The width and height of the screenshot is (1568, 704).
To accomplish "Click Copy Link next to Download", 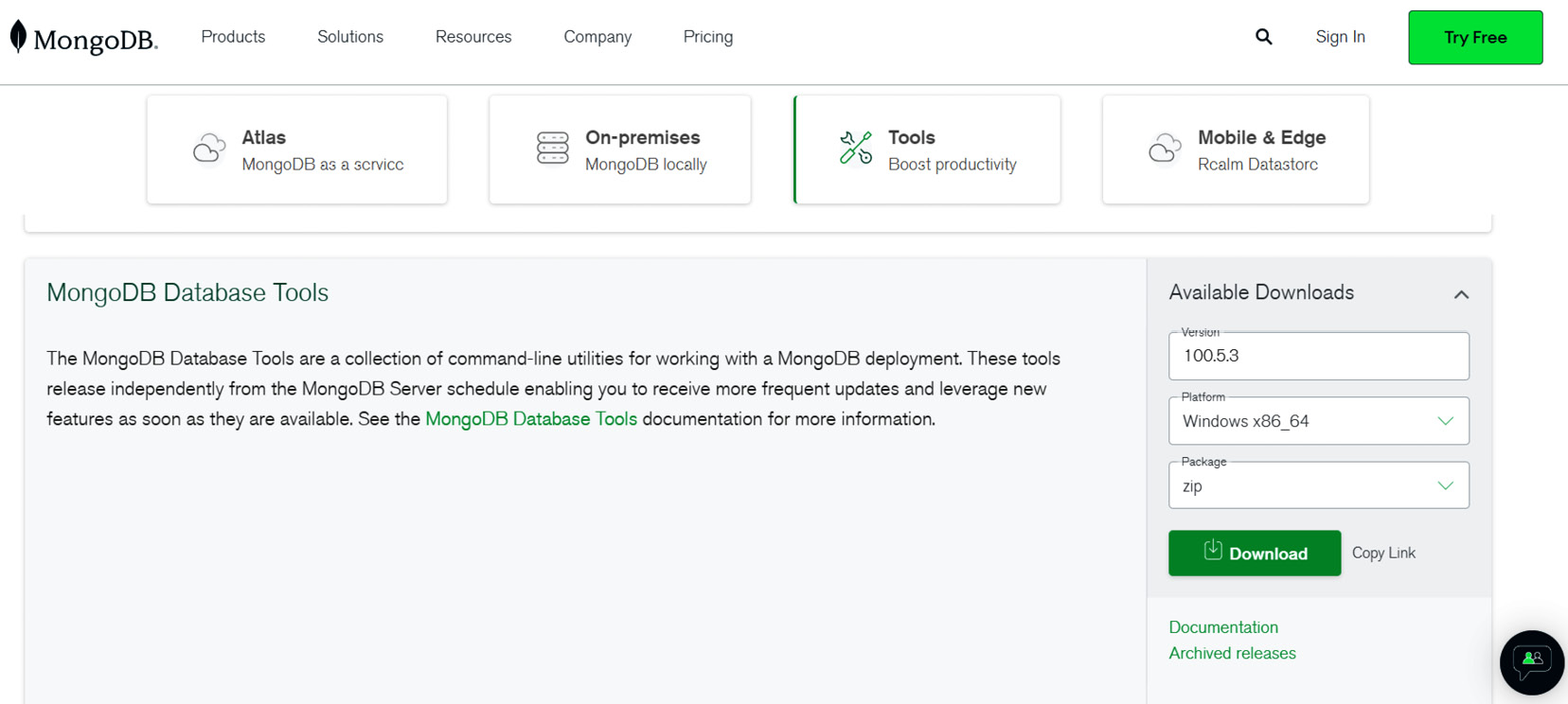I will pyautogui.click(x=1383, y=553).
